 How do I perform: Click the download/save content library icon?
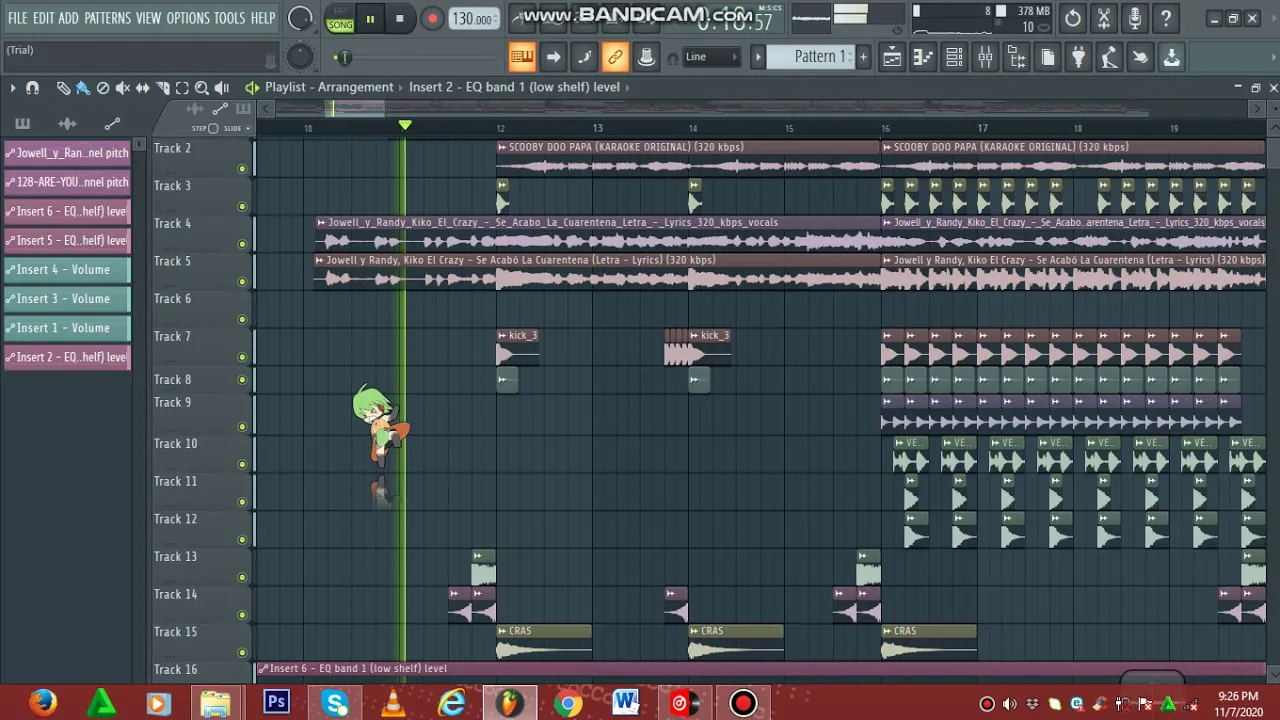pos(1171,57)
